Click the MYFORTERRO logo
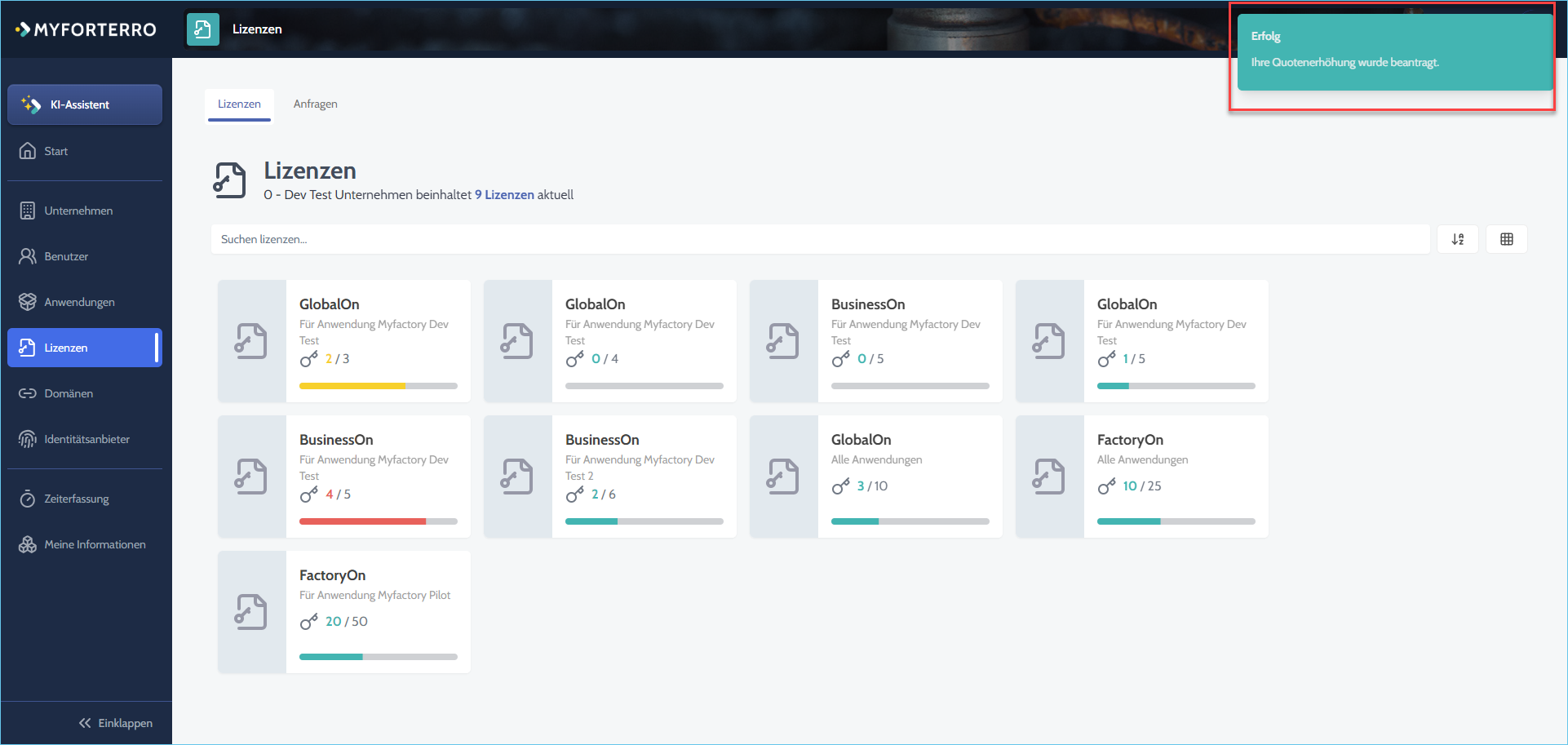 click(x=86, y=29)
